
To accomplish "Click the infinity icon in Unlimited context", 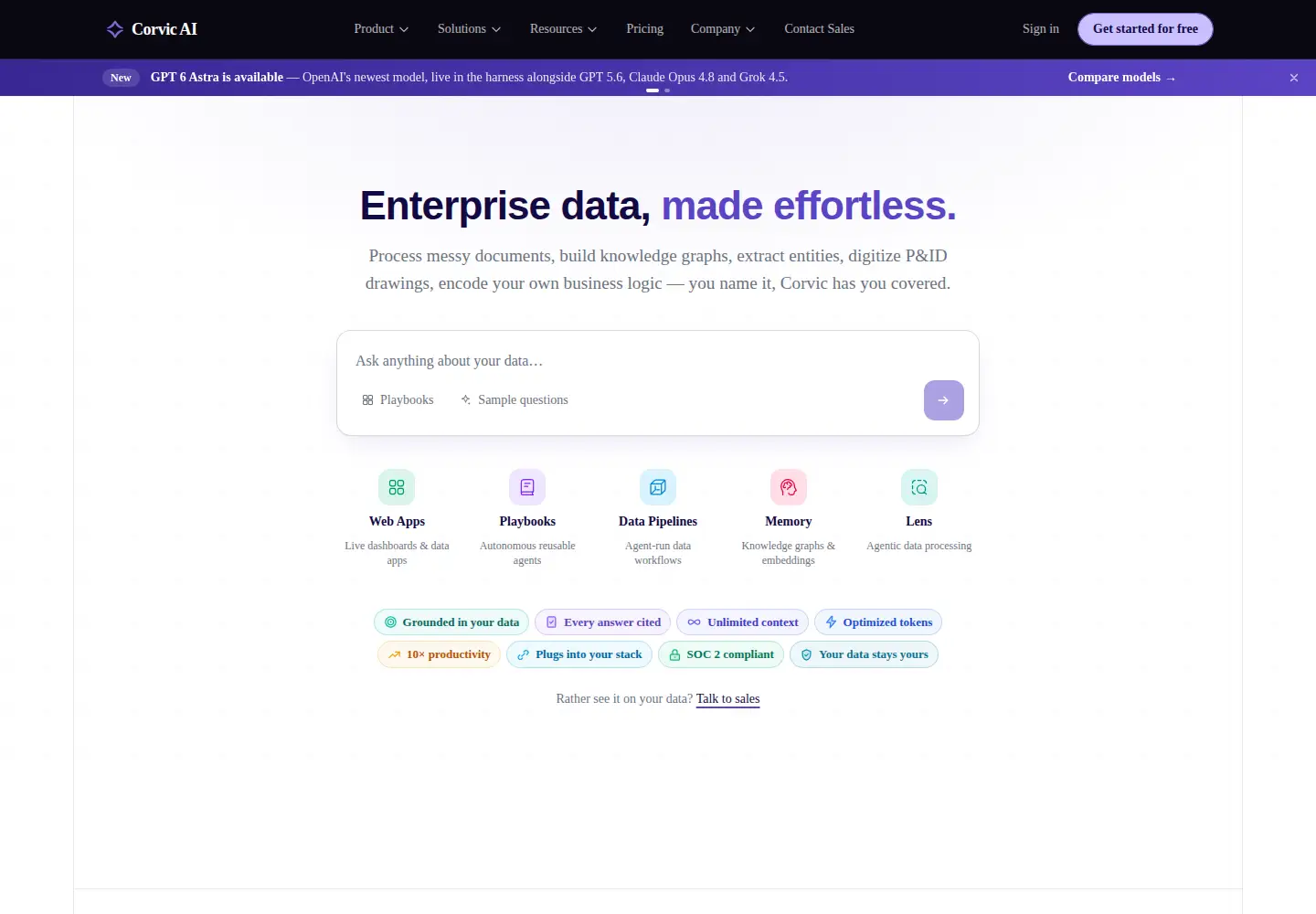I will (x=695, y=622).
